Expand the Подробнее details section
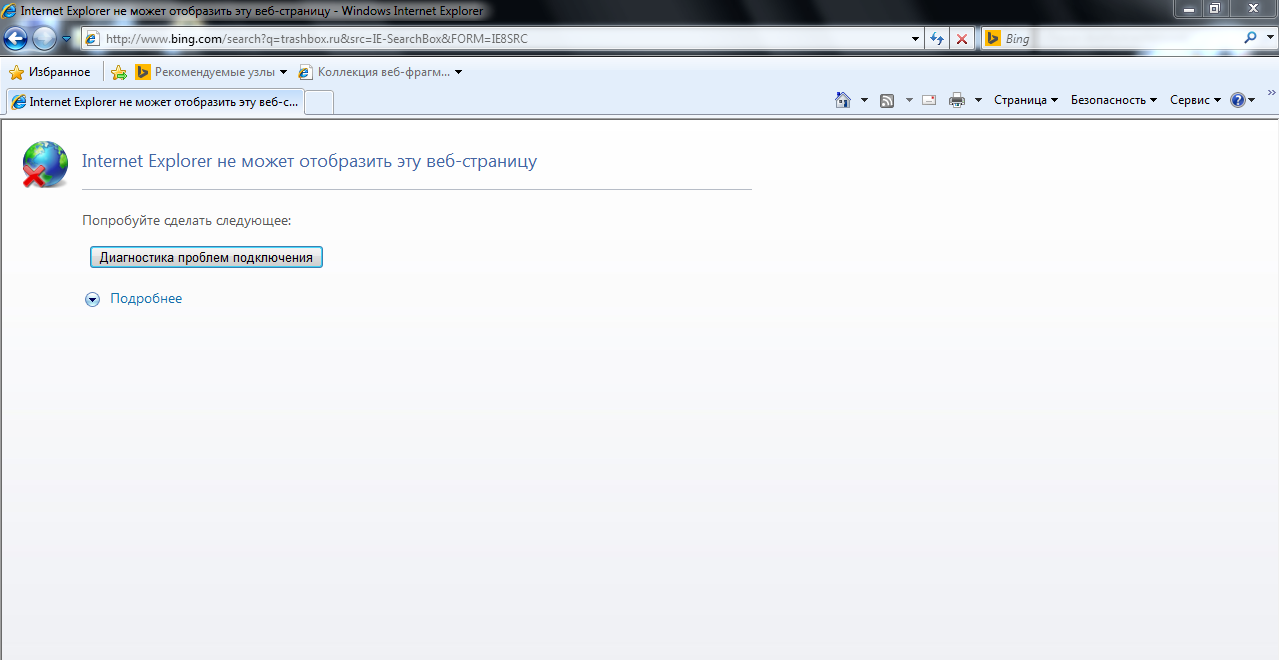Screen dimensions: 1279x660 (x=93, y=299)
